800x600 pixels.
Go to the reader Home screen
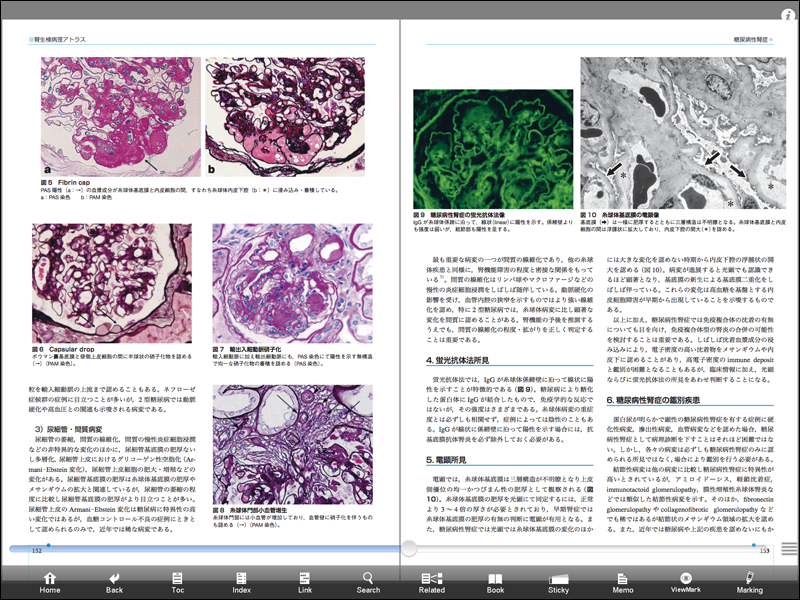(48, 580)
